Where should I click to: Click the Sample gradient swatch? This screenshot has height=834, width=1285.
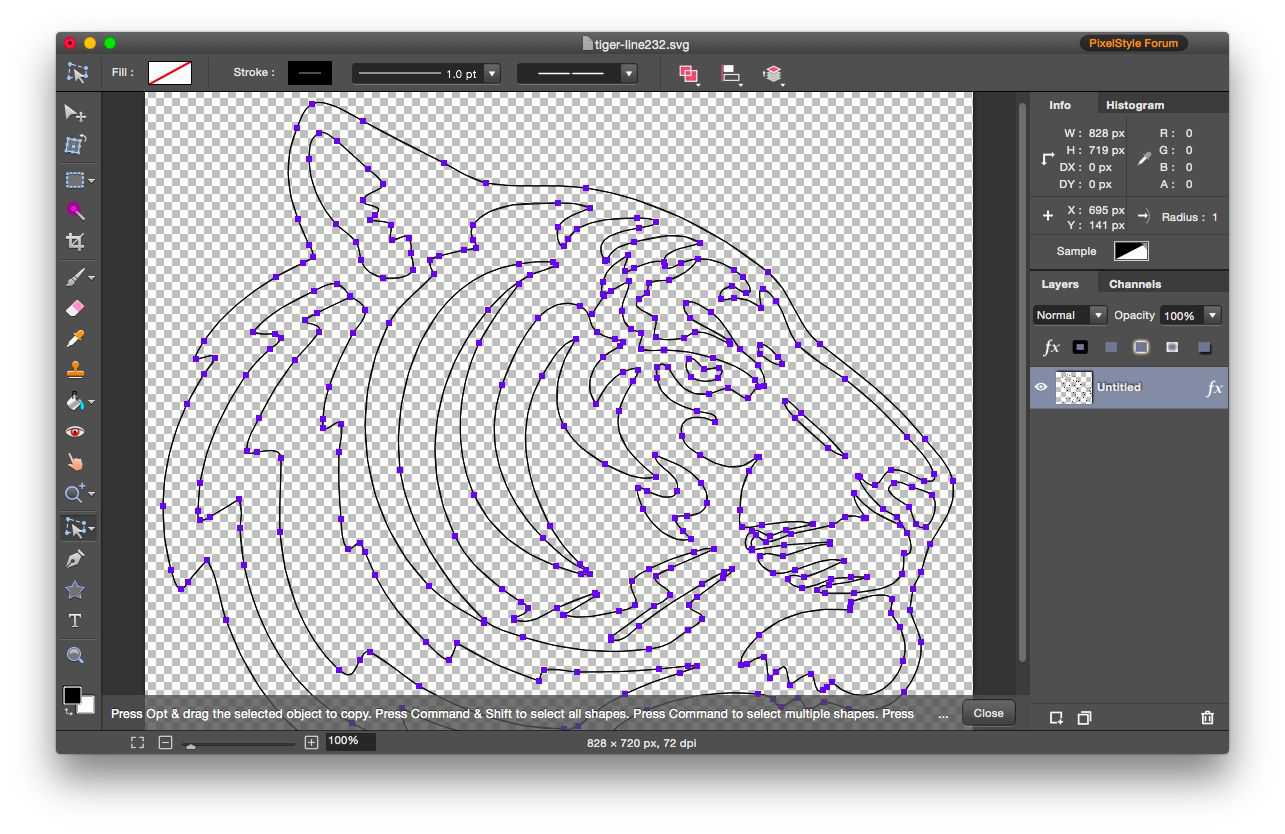click(x=1132, y=251)
